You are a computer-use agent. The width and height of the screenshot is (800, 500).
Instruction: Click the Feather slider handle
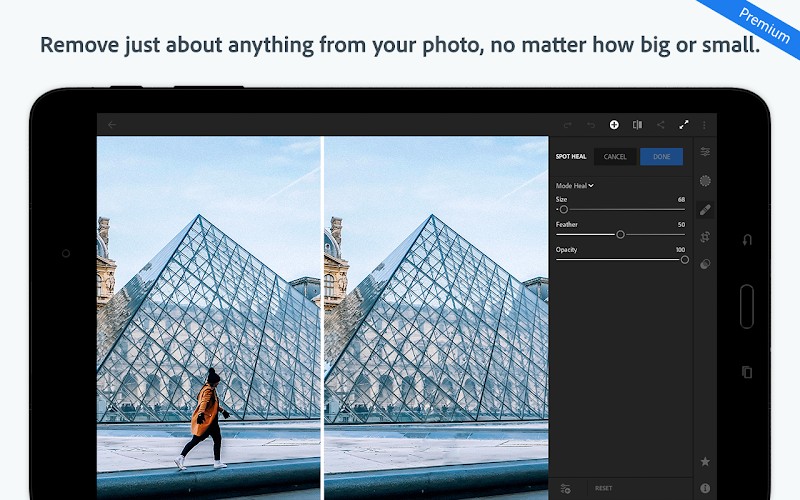(x=620, y=235)
